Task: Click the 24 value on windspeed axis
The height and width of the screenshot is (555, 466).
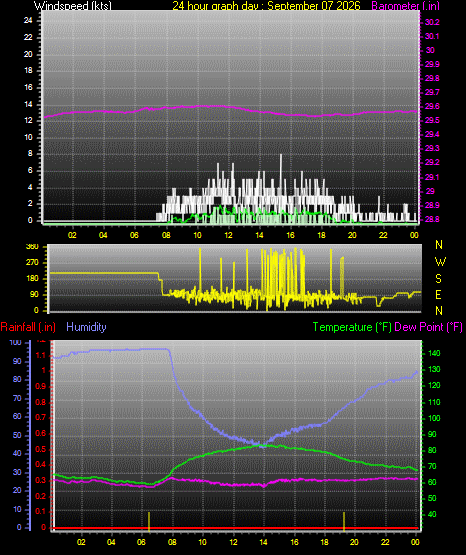Action: (x=28, y=20)
